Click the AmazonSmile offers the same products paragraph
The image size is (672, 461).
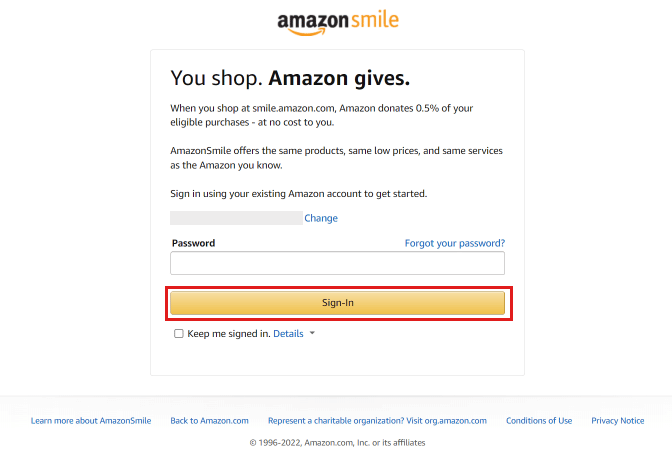[336, 158]
